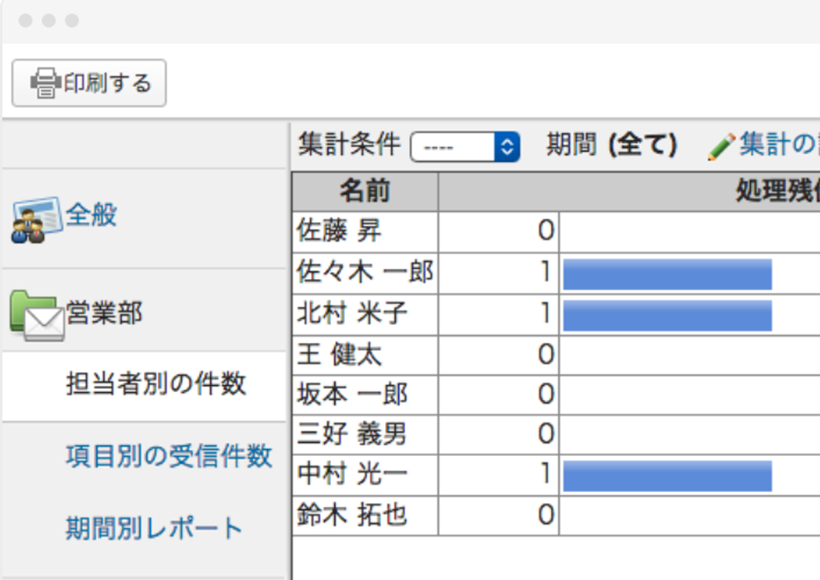Viewport: 820px width, 580px height.
Task: Click the 処理残 column header
Action: (x=630, y=191)
